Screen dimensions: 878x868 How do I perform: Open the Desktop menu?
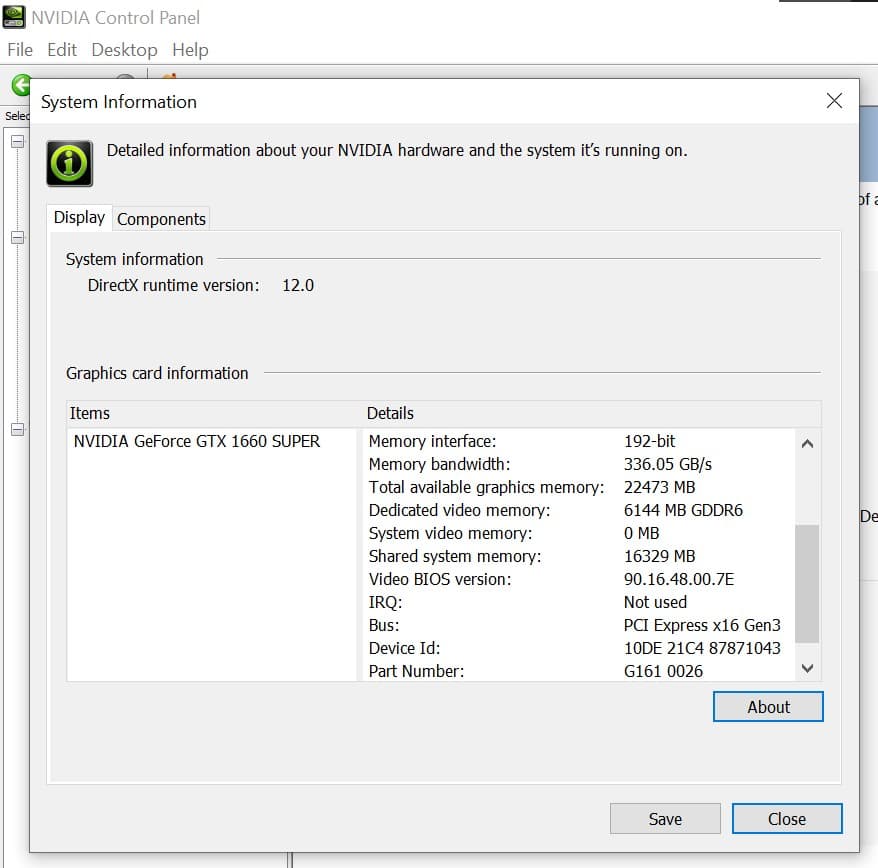coord(124,49)
